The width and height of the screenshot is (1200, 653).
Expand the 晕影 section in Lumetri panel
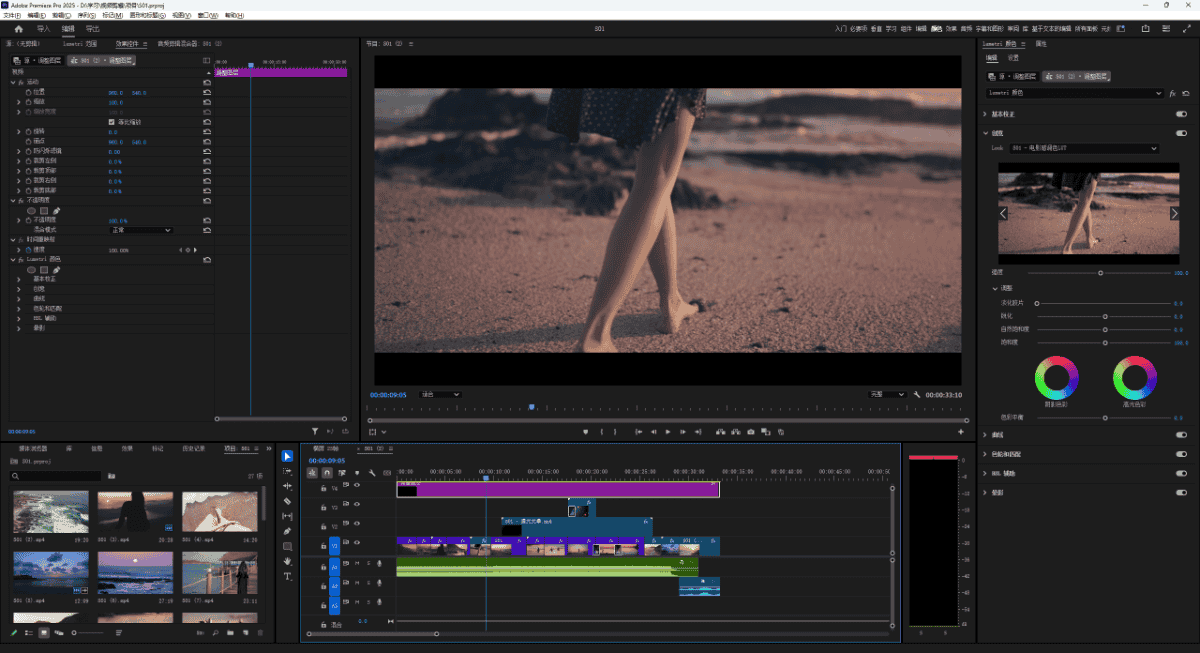(996, 493)
